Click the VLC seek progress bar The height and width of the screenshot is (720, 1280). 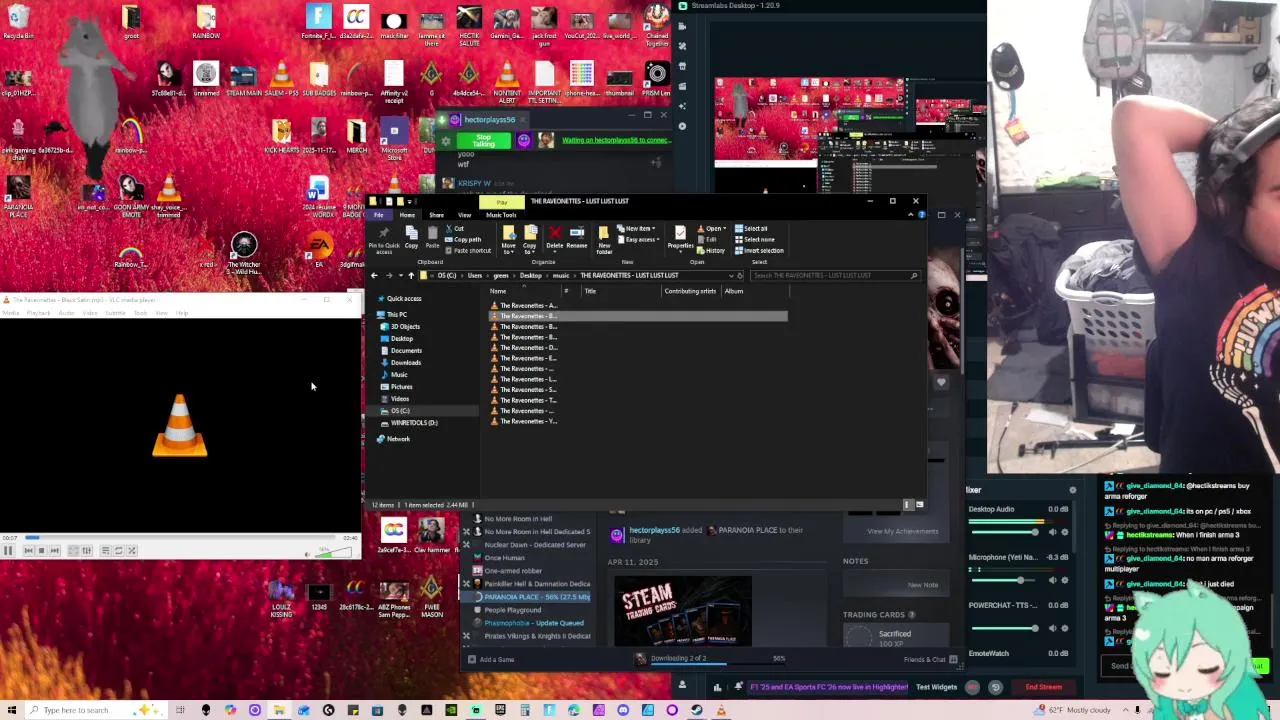click(180, 537)
